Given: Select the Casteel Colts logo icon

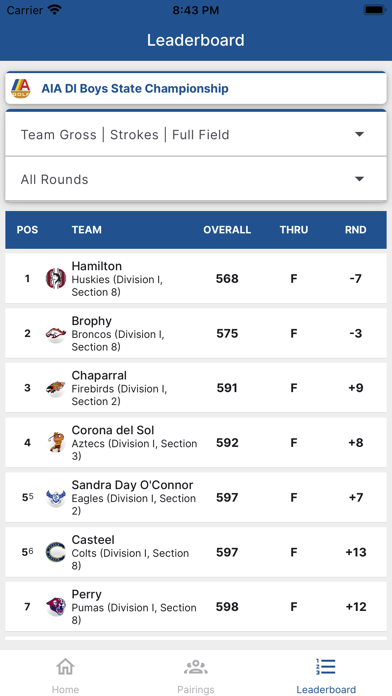Looking at the screenshot, I should tap(56, 552).
